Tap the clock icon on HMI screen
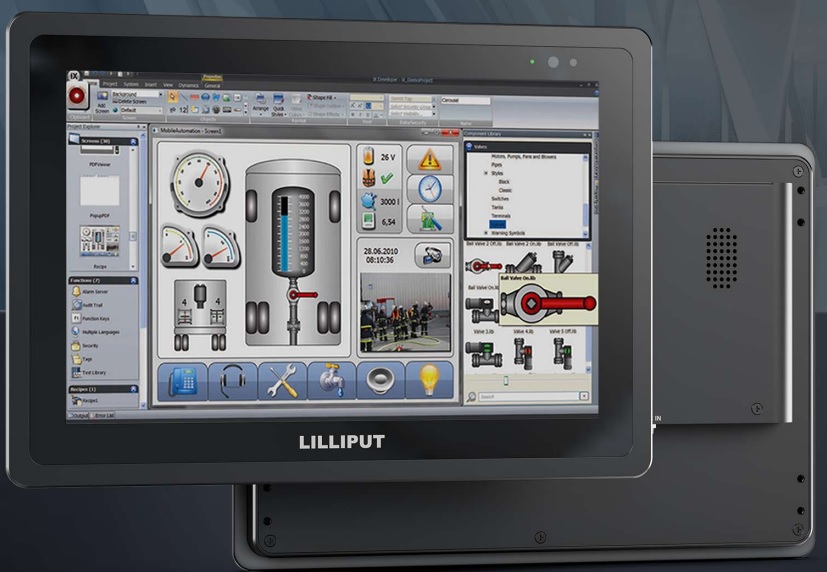827x572 pixels. 429,189
